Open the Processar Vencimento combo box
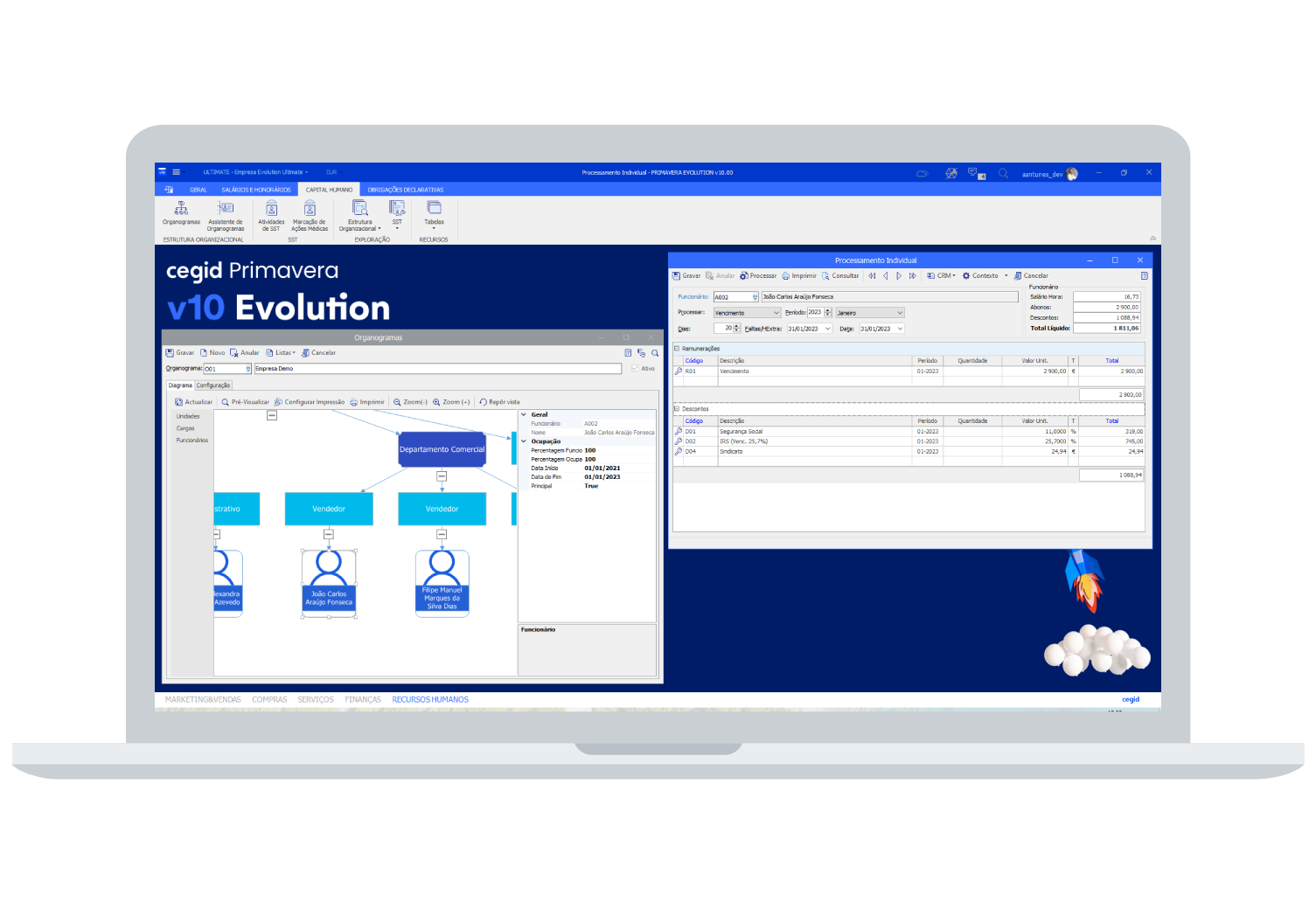The image size is (1316, 916). pos(747,313)
